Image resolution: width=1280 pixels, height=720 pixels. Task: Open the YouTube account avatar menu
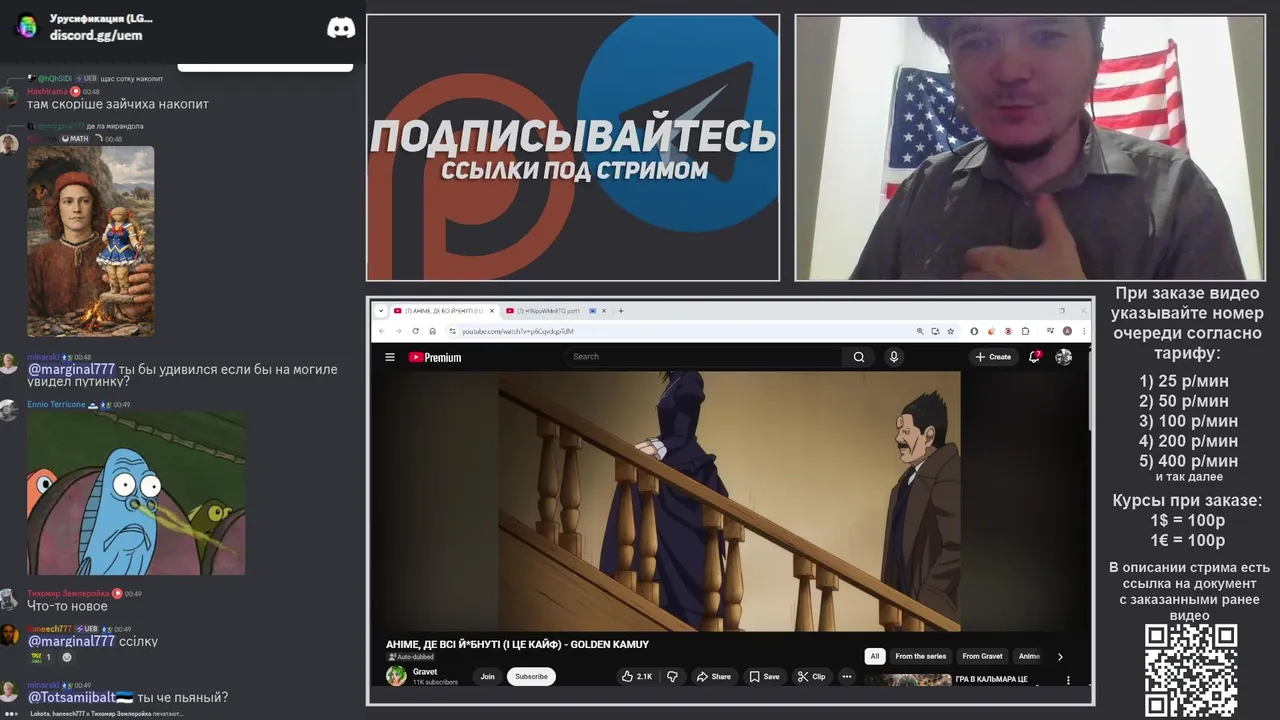[x=1064, y=357]
